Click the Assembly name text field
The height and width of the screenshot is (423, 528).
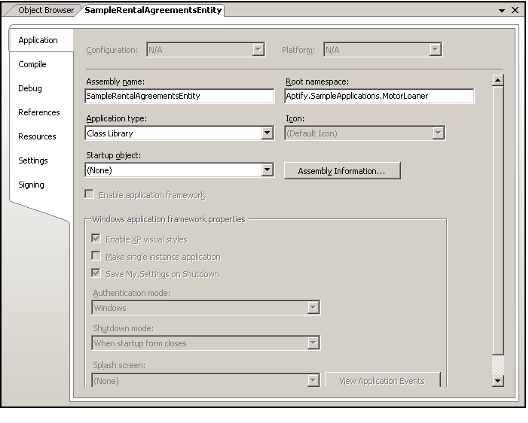pos(179,96)
